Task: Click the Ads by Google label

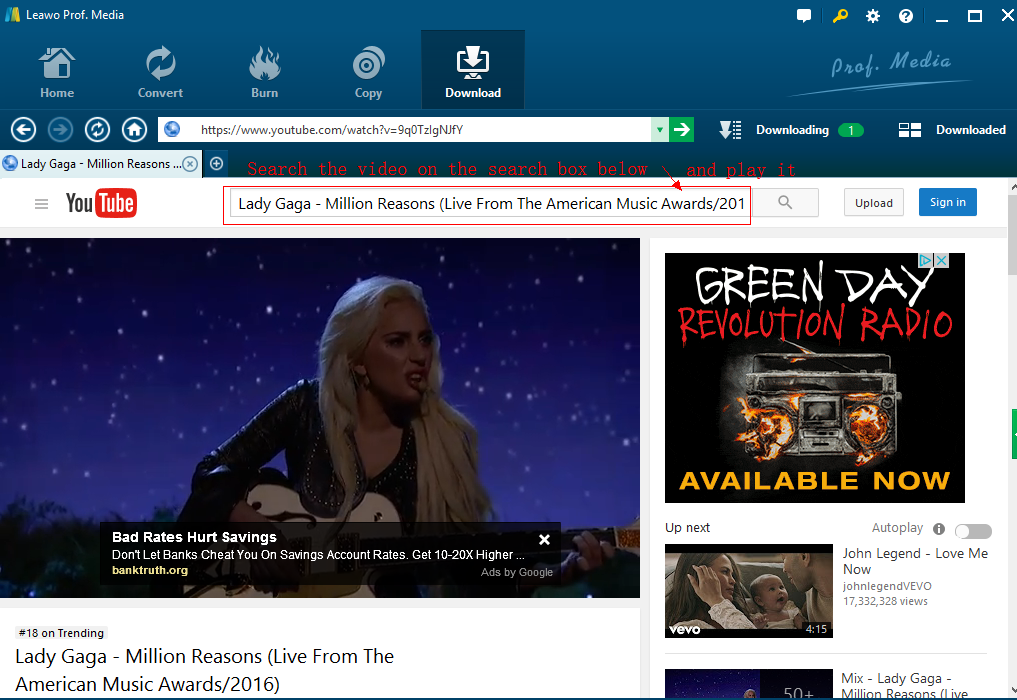Action: [517, 572]
